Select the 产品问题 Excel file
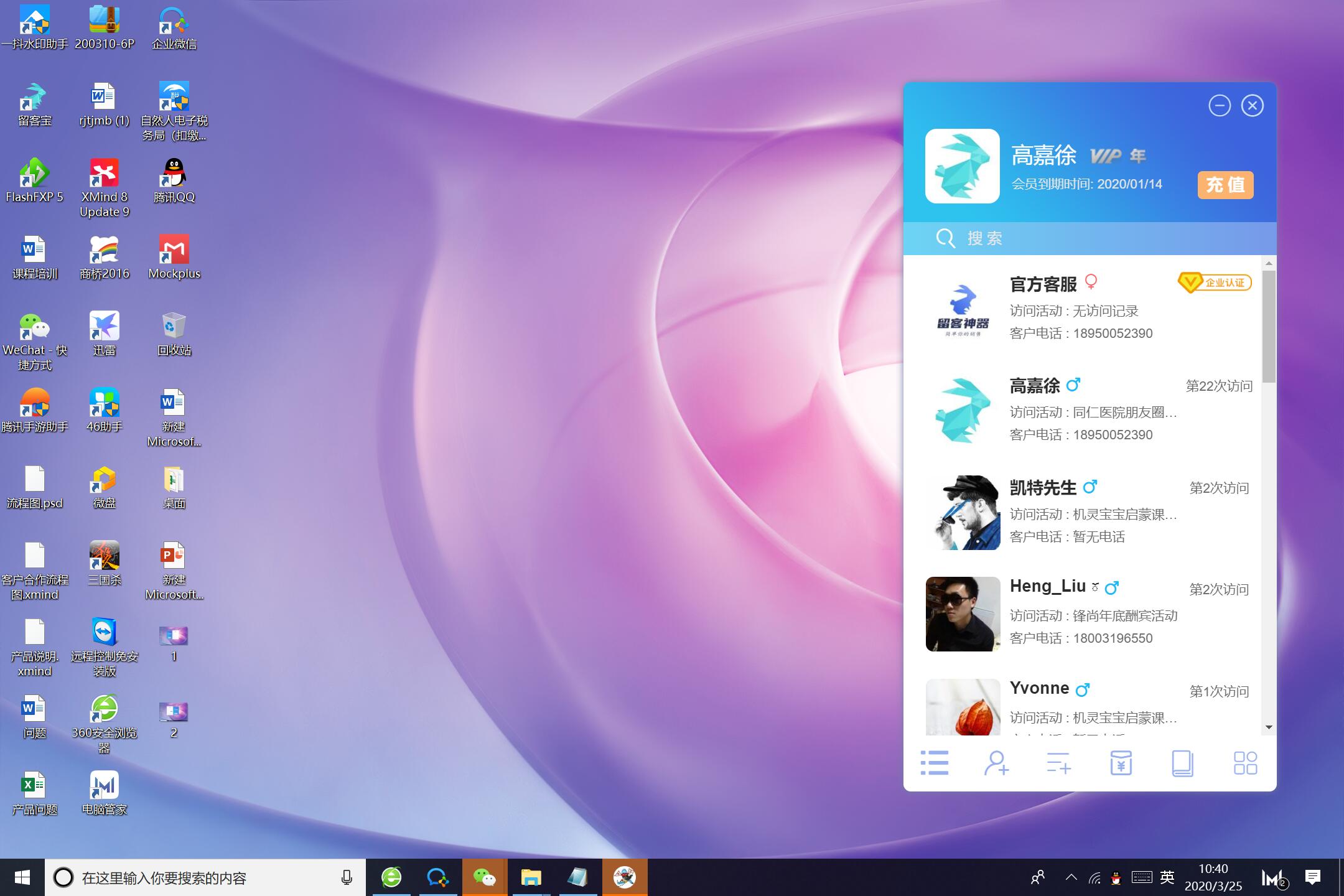 pos(35,793)
